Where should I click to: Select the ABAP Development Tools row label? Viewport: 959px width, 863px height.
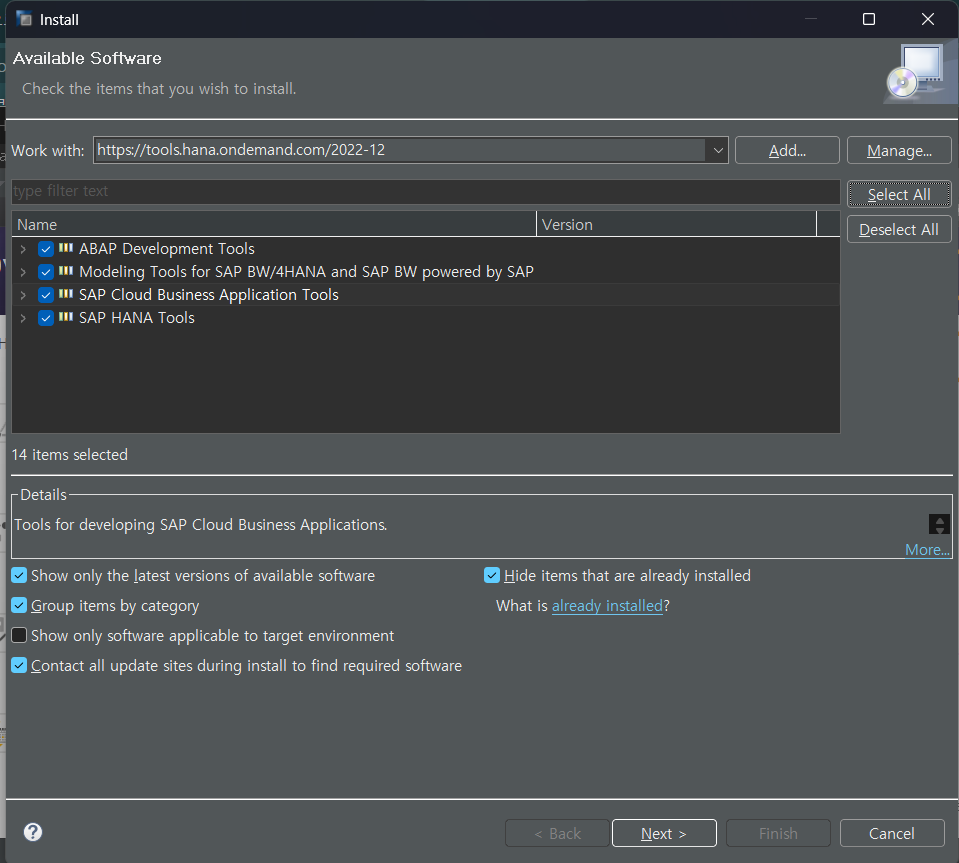tap(167, 249)
